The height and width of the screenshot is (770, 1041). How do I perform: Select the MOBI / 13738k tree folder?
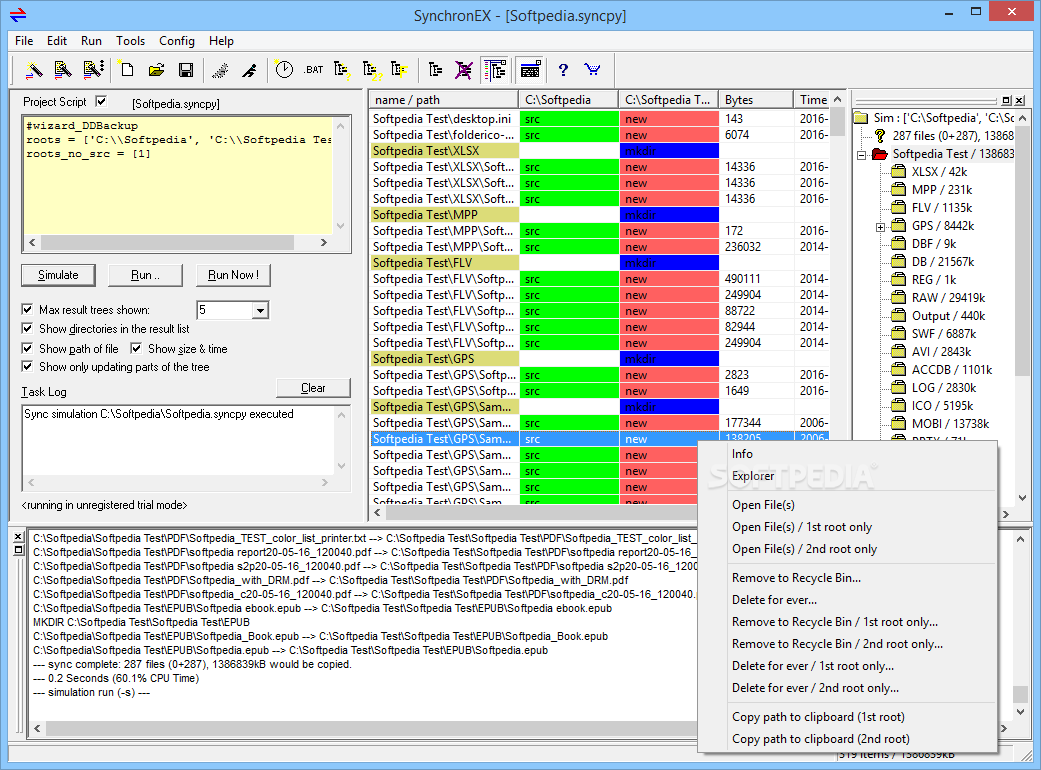950,424
